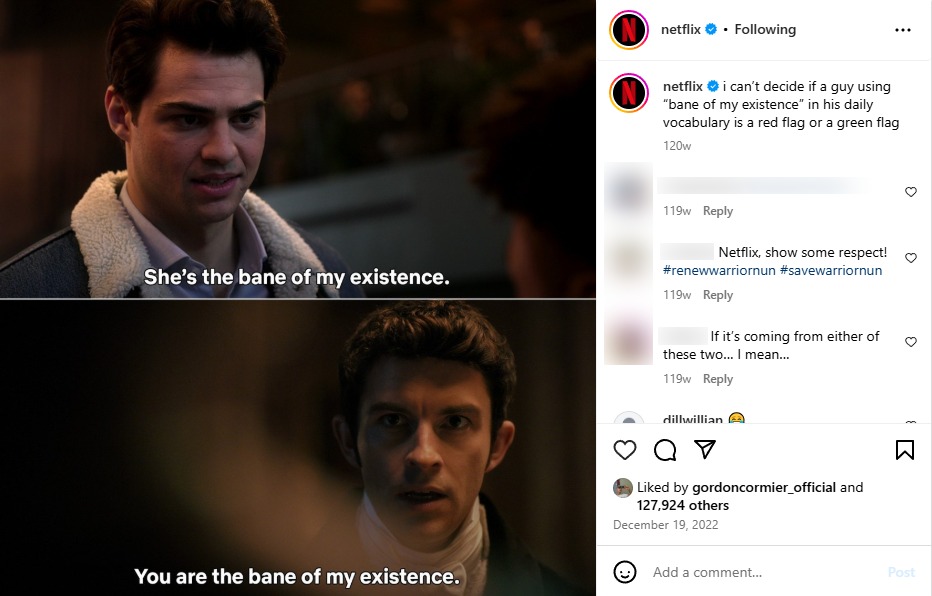
Task: Open the #savewarriornun hashtag
Action: [831, 270]
